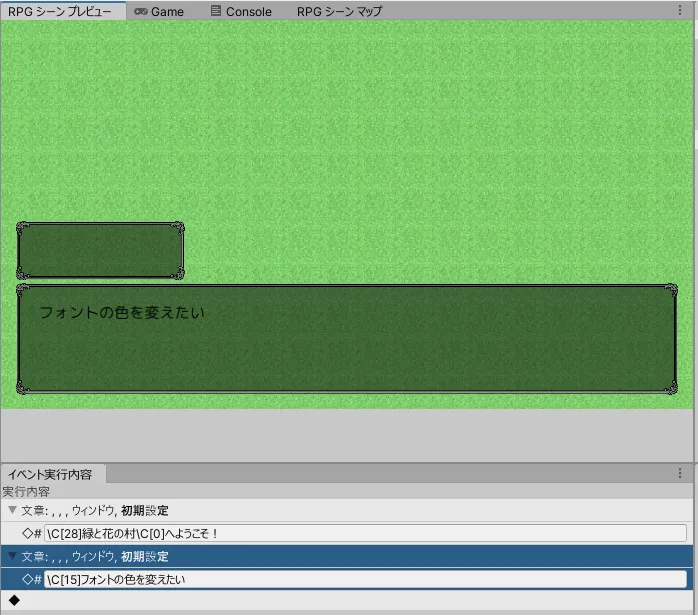Open the preview panel kebab menu
698x615 pixels.
point(680,10)
